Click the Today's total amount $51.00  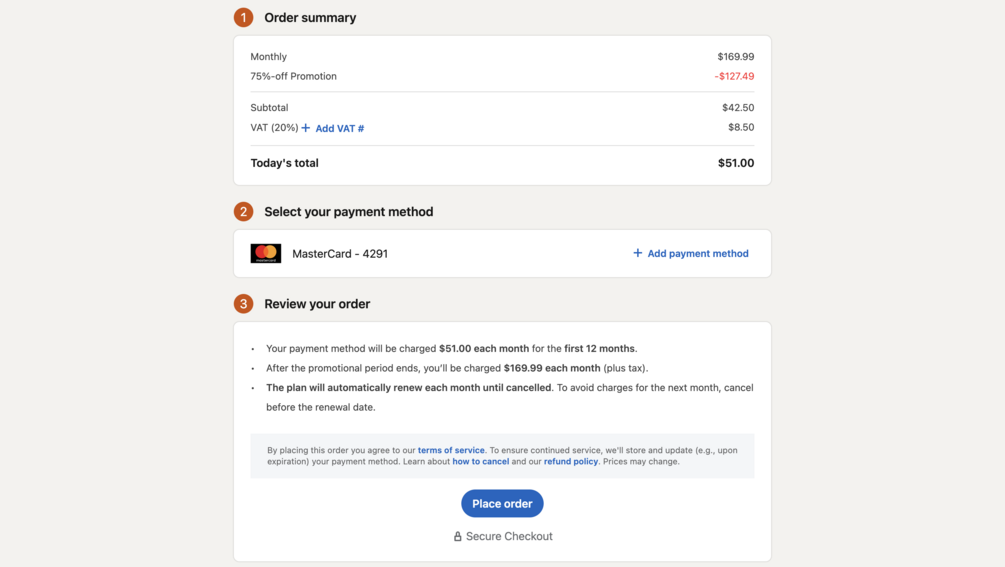coord(736,163)
